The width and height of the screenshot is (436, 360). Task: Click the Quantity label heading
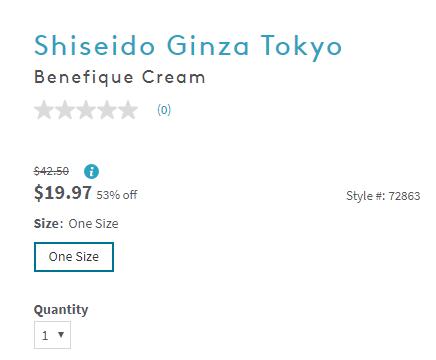coord(61,310)
